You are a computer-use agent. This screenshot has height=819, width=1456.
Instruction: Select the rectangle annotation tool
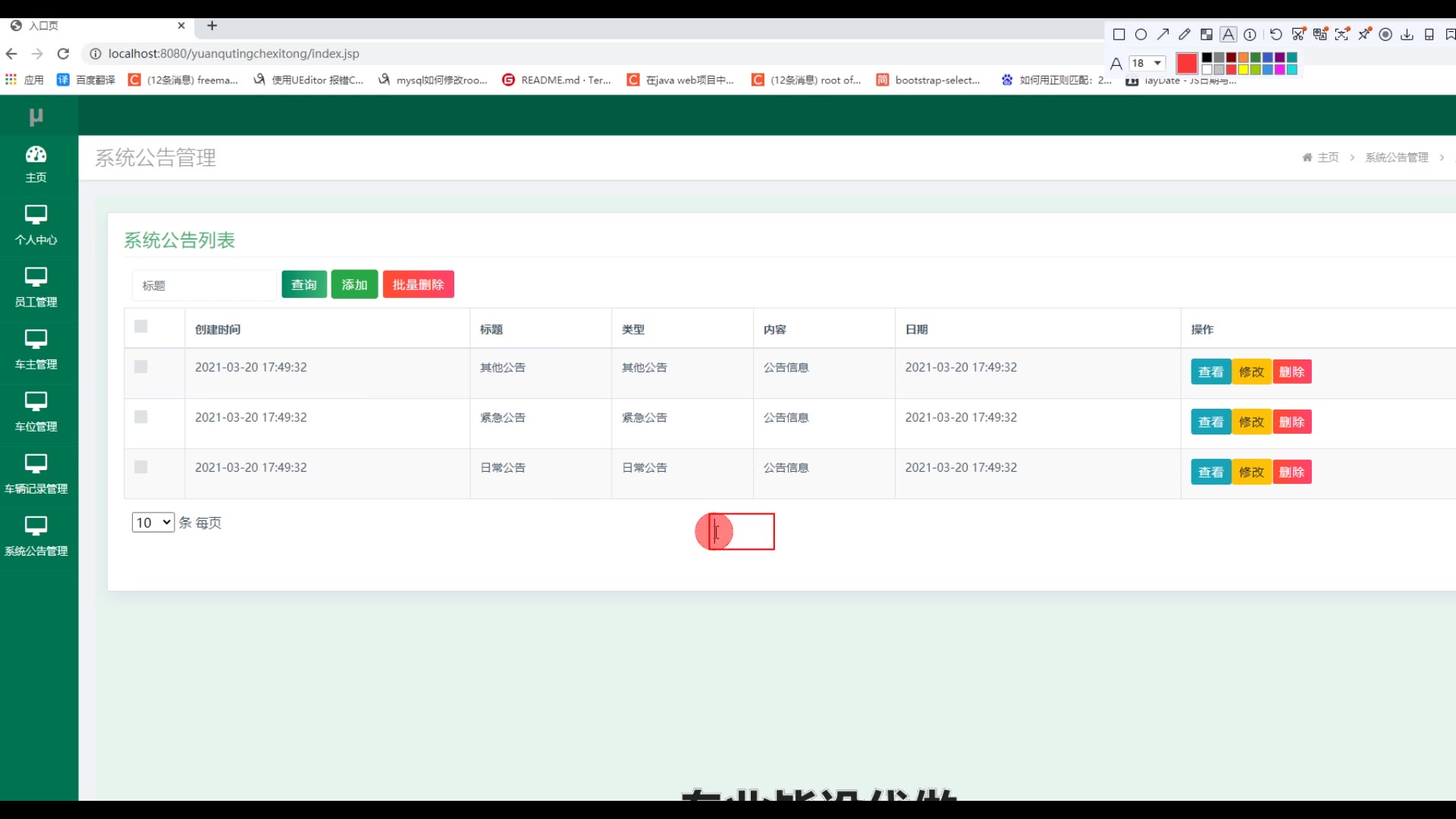(1119, 34)
